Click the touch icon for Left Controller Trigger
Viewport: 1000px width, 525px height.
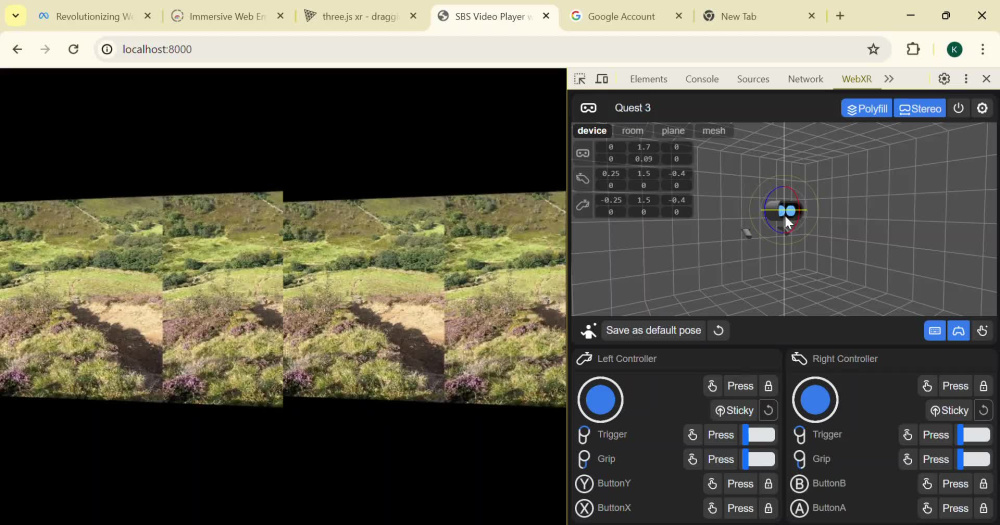(x=693, y=435)
